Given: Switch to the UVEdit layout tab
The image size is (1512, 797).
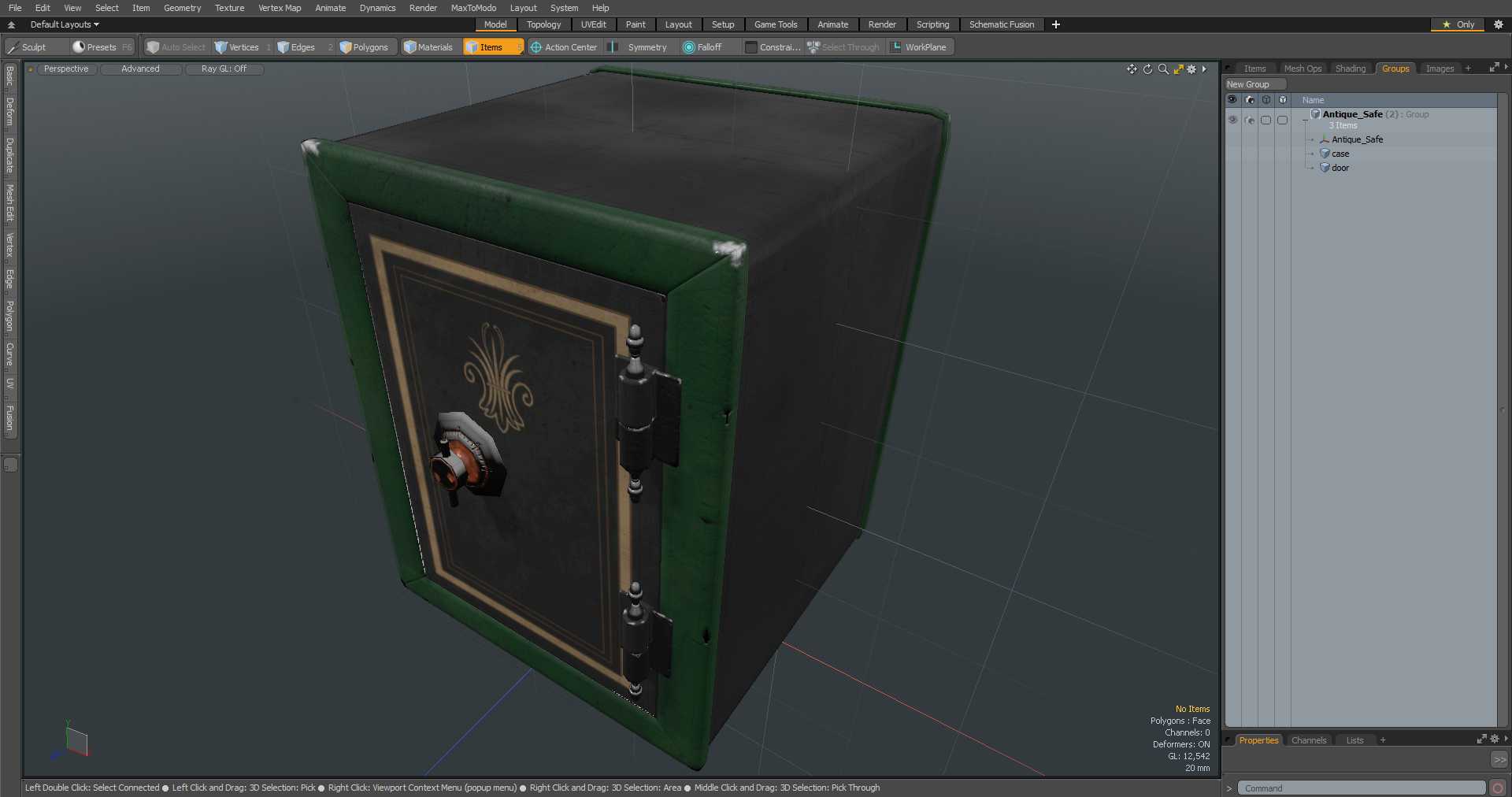Looking at the screenshot, I should pos(594,24).
